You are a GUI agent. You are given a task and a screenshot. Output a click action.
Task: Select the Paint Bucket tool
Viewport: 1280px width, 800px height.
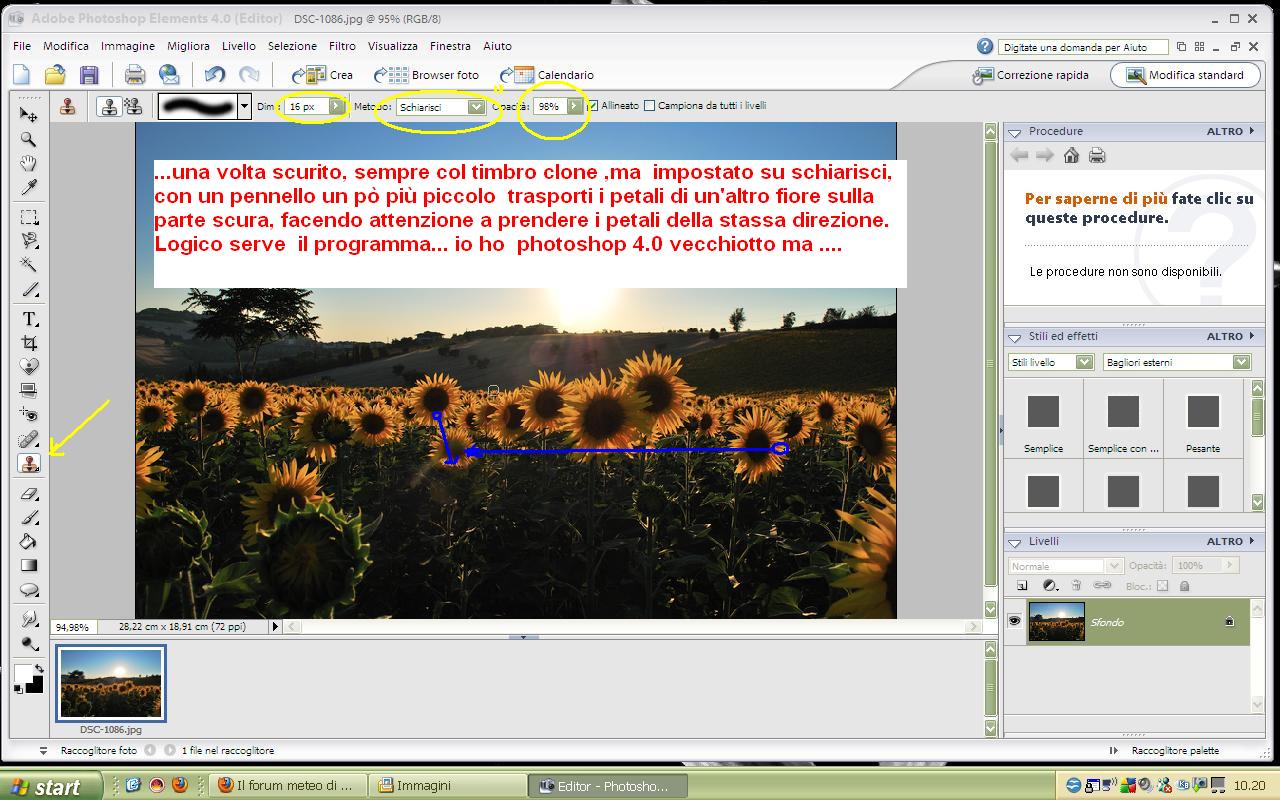coord(30,542)
